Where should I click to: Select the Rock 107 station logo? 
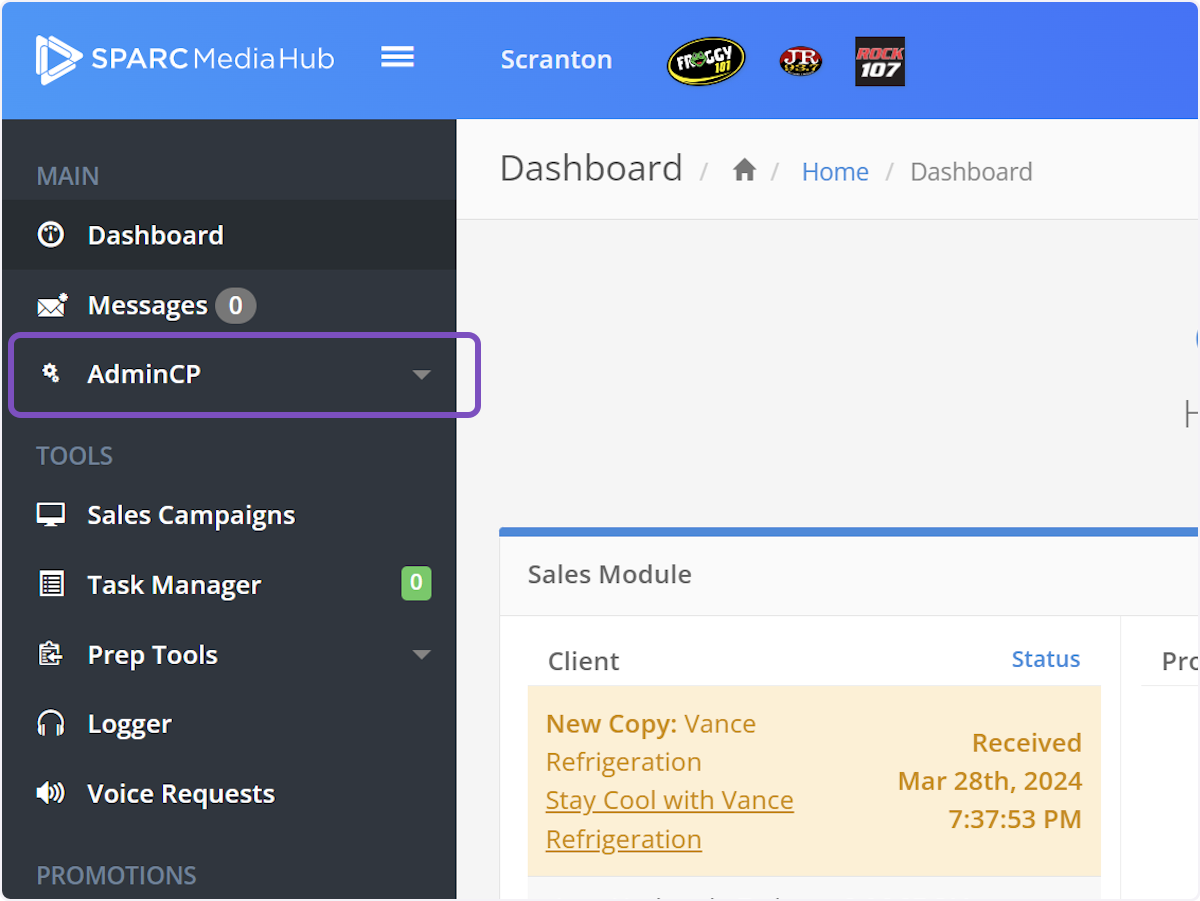point(880,62)
